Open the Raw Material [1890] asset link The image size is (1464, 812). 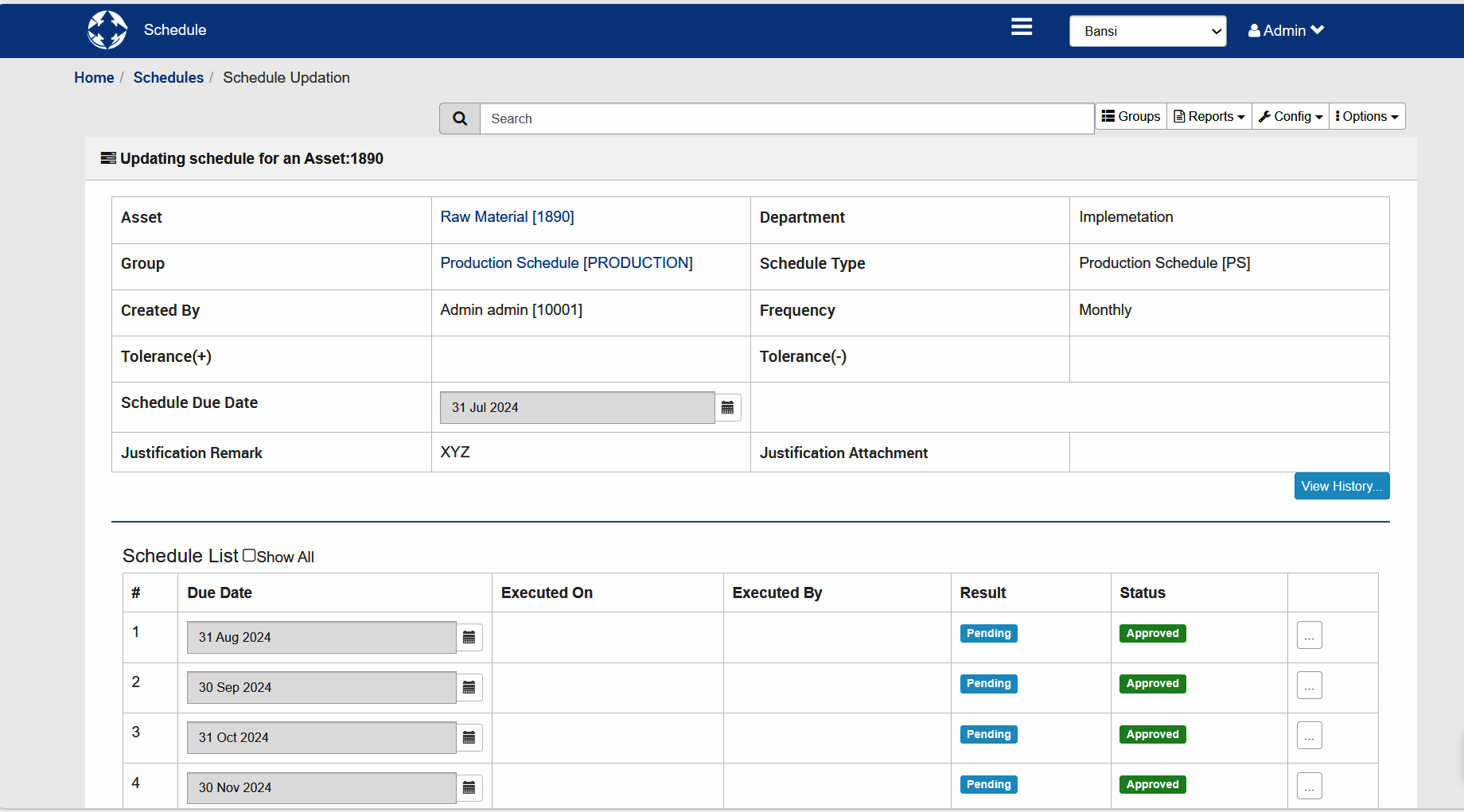pyautogui.click(x=507, y=216)
